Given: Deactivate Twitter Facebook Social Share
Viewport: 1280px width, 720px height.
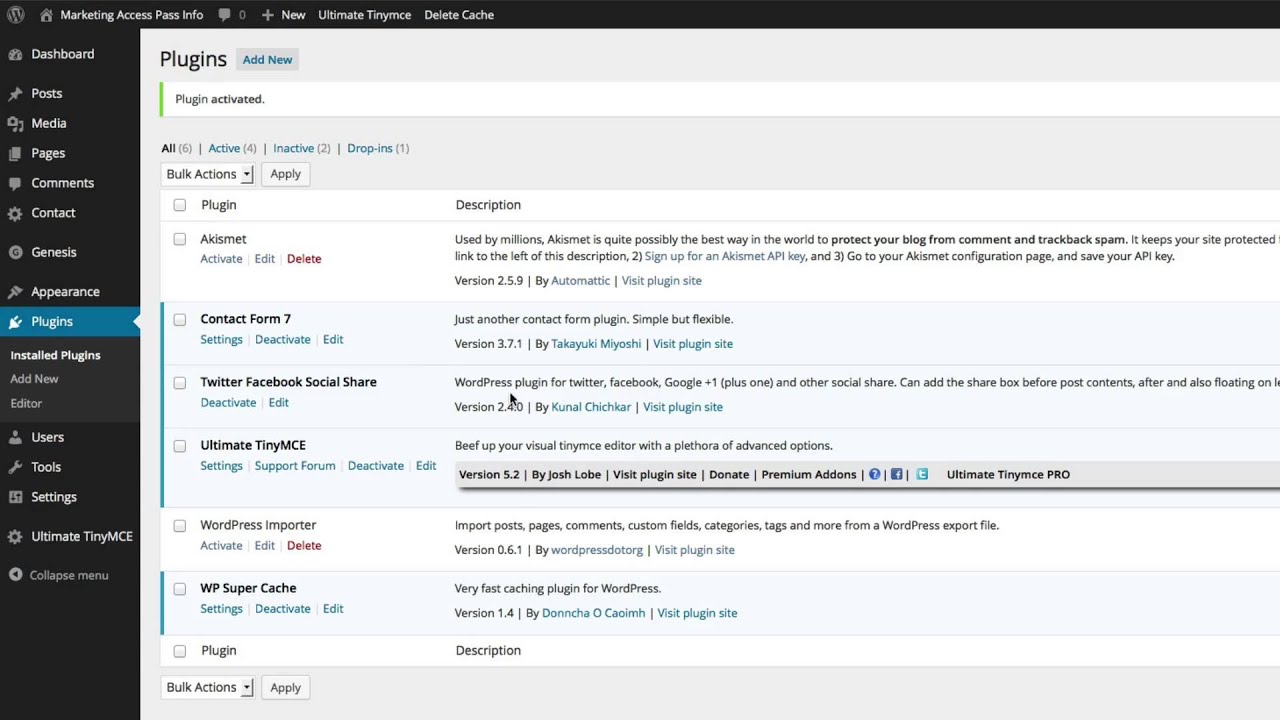Looking at the screenshot, I should coord(228,403).
